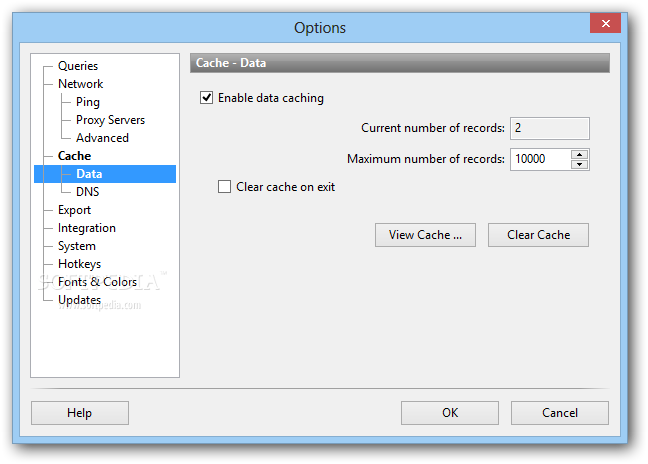Open Fonts & Colors settings

(x=97, y=282)
